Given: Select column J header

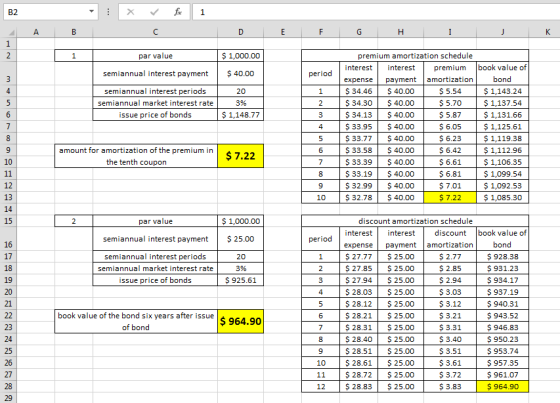Looking at the screenshot, I should pyautogui.click(x=502, y=32).
